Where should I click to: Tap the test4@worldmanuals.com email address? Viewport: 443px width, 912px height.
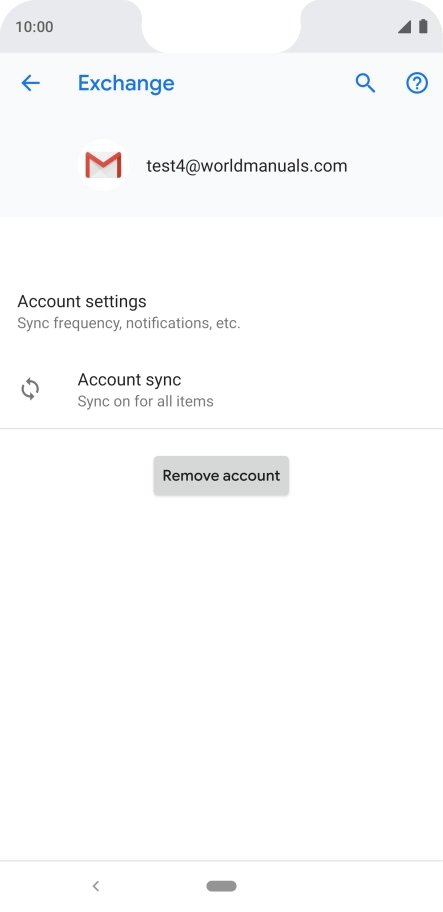click(x=246, y=166)
